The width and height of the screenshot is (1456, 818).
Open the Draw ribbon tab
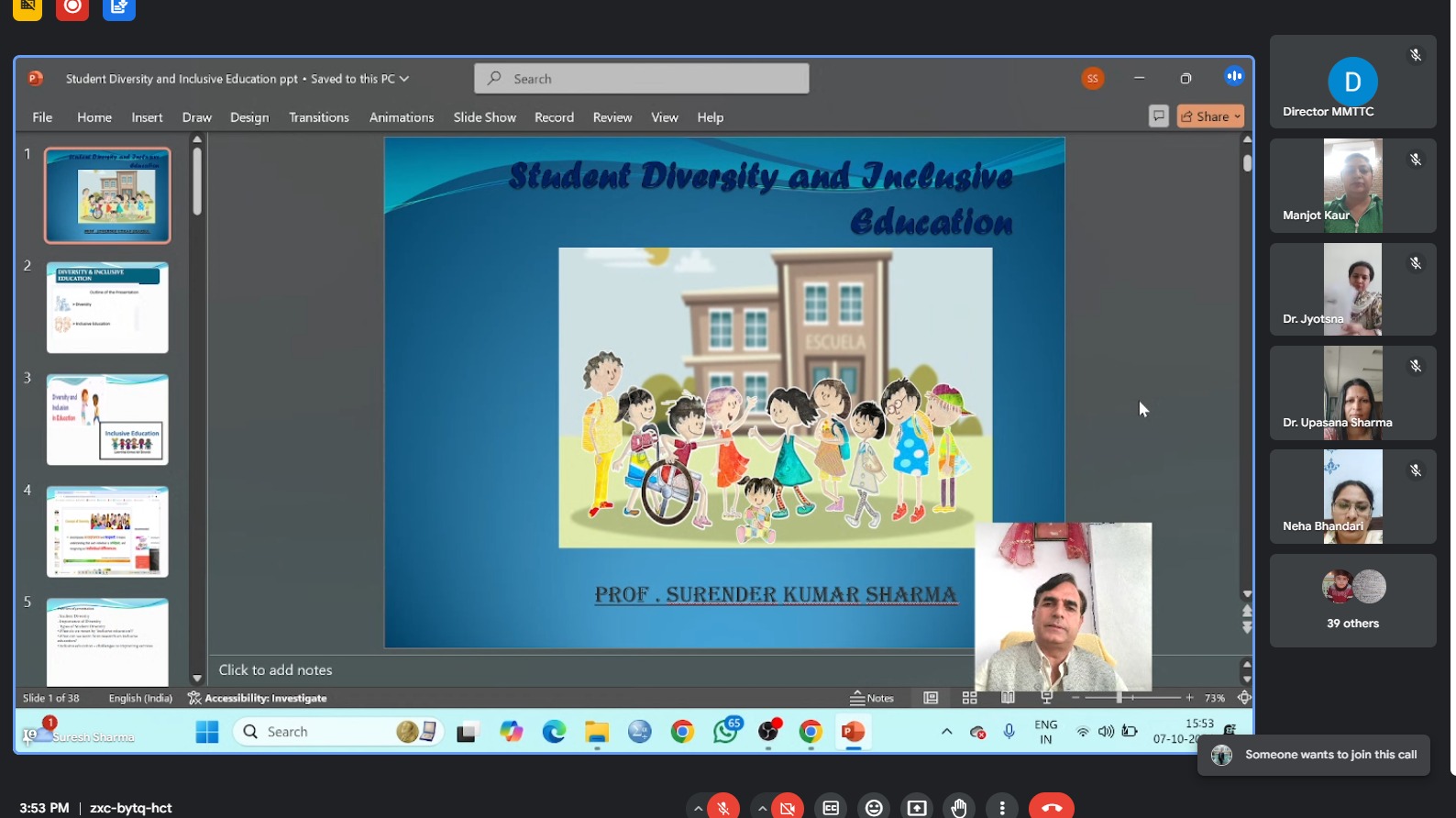(196, 117)
